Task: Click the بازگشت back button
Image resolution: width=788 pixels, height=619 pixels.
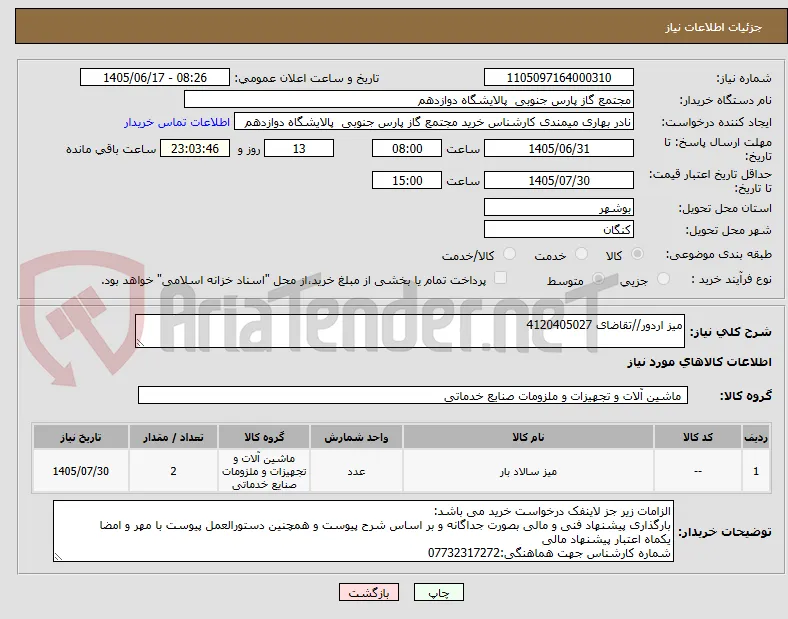Action: pos(369,592)
